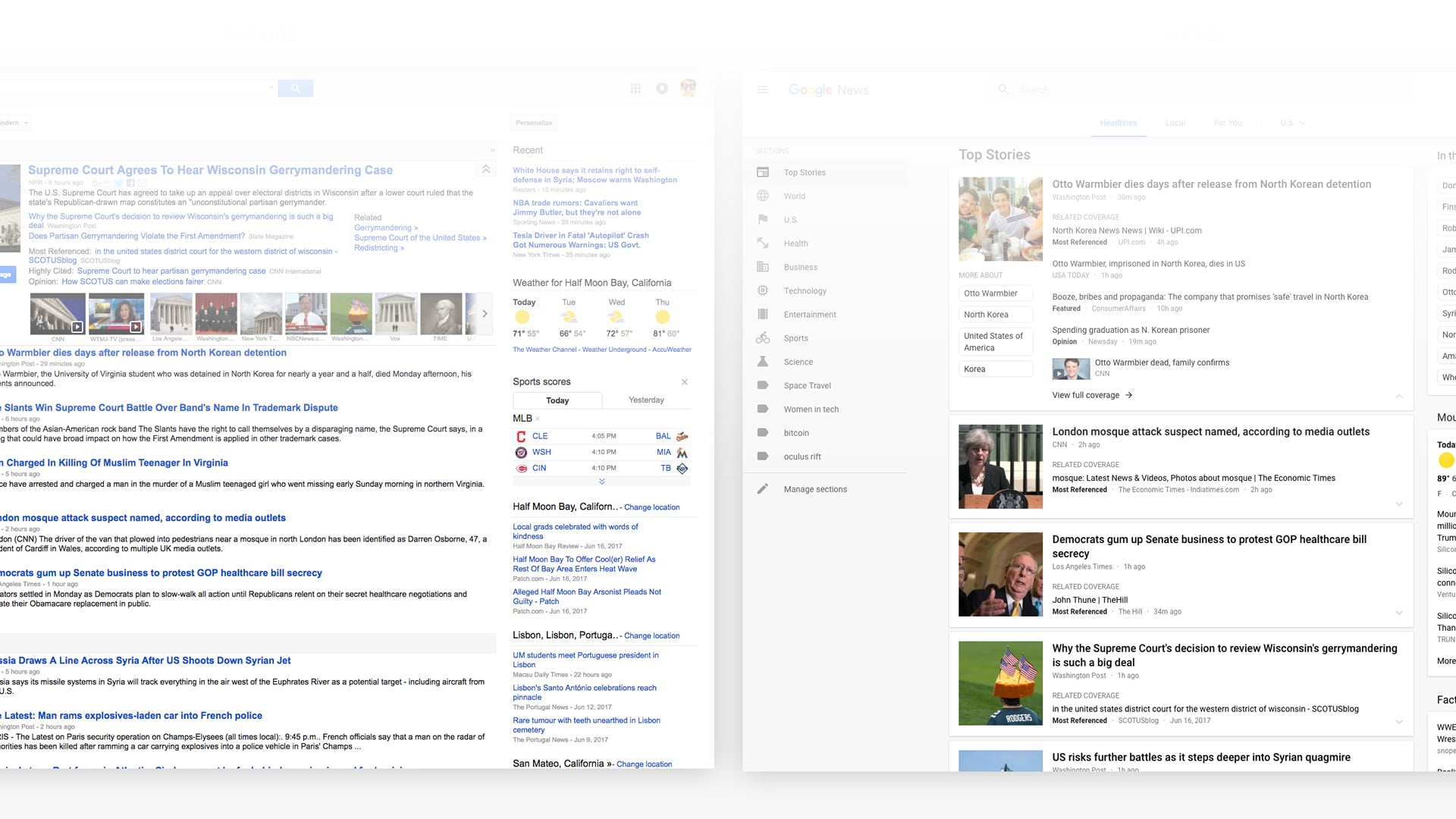Expand the Democrats gum up Senate story card
Viewport: 1456px width, 819px height.
1399,613
